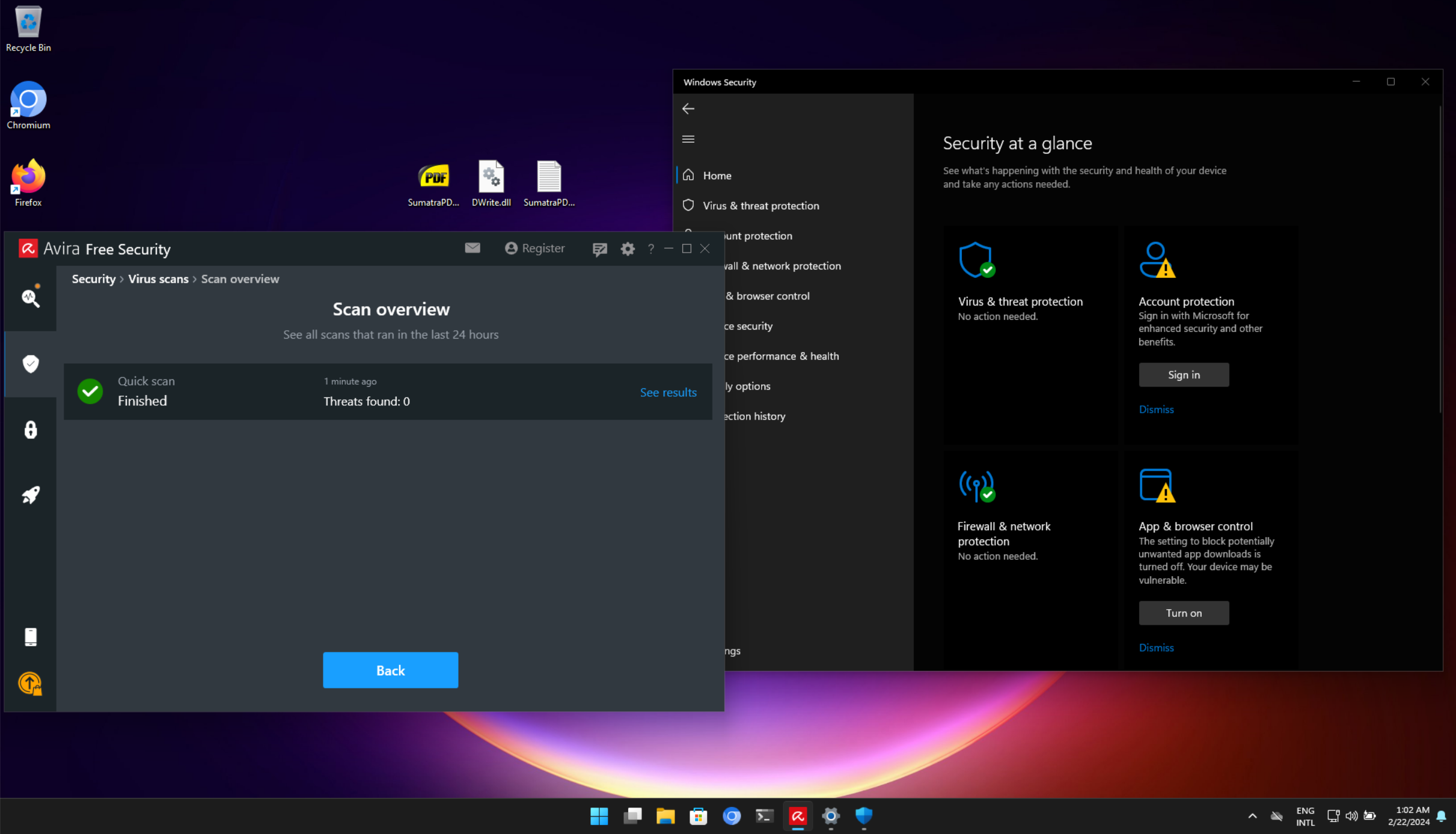The width and height of the screenshot is (1456, 834).
Task: Open Firewall & network protection antenna tile icon
Action: tap(977, 486)
